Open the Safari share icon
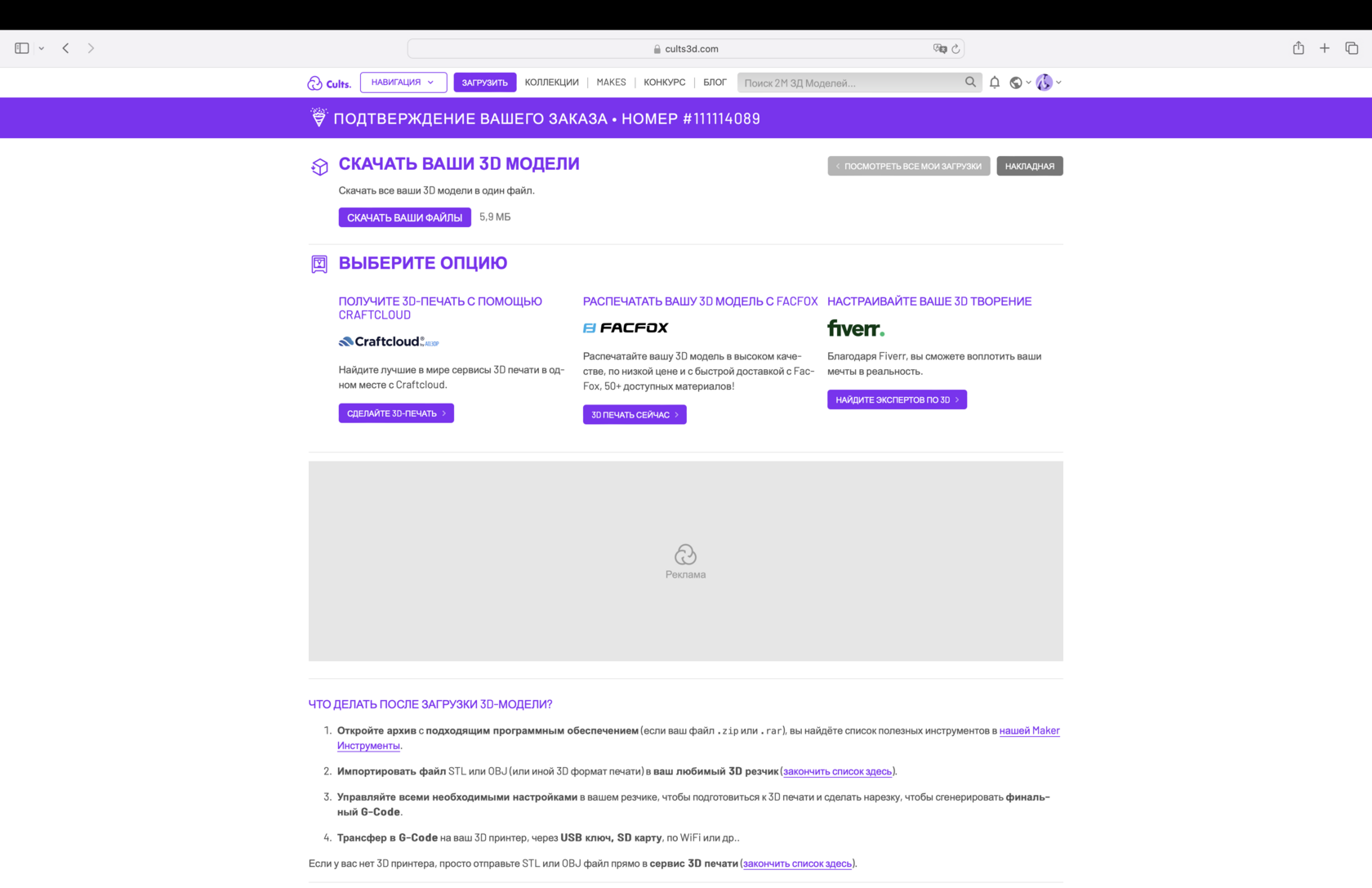 point(1298,48)
